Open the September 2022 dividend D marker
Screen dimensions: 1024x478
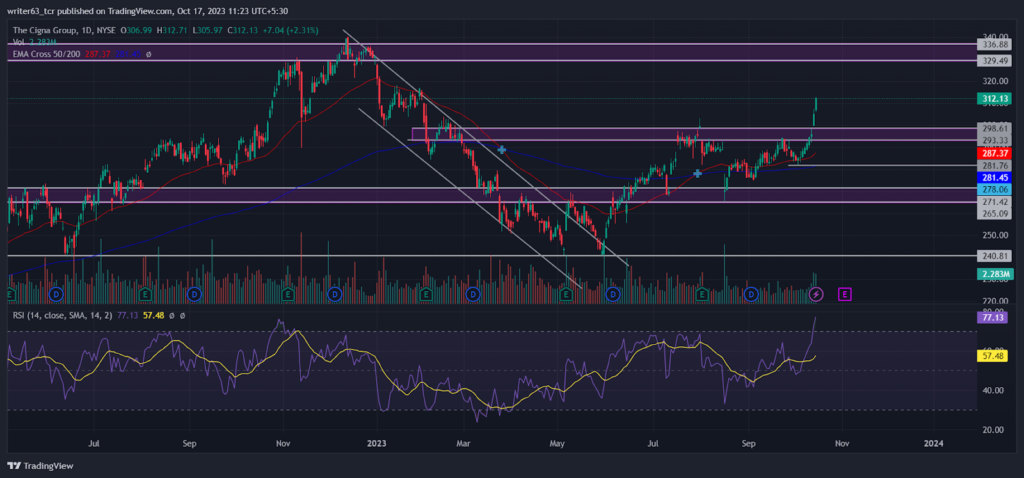coord(193,295)
